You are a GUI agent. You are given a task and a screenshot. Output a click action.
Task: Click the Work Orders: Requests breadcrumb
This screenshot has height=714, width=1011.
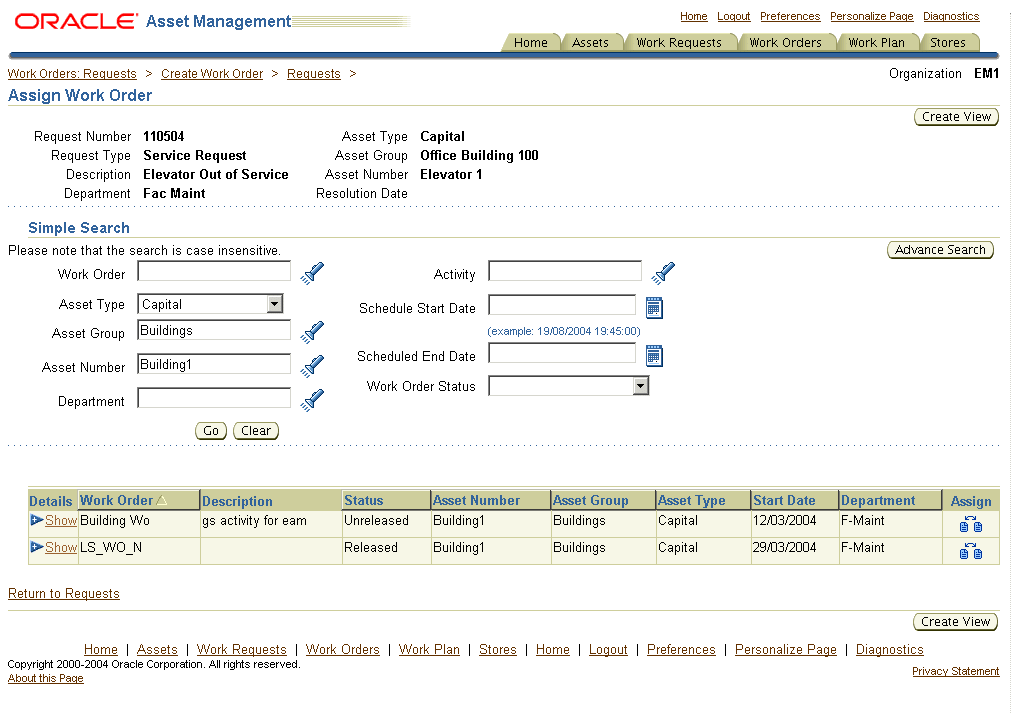coord(72,74)
